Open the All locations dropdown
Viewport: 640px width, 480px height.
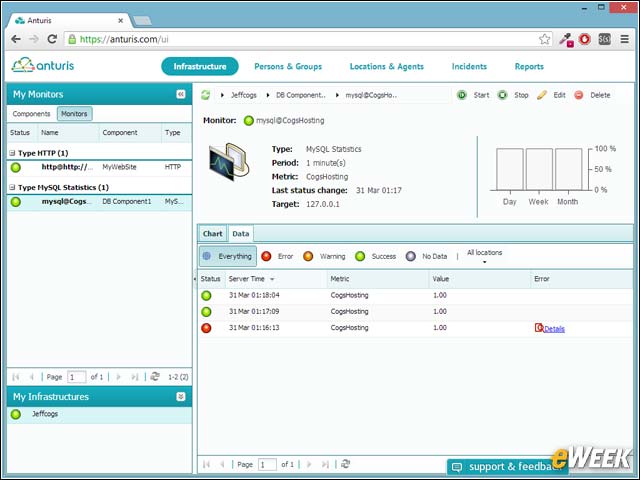(484, 256)
